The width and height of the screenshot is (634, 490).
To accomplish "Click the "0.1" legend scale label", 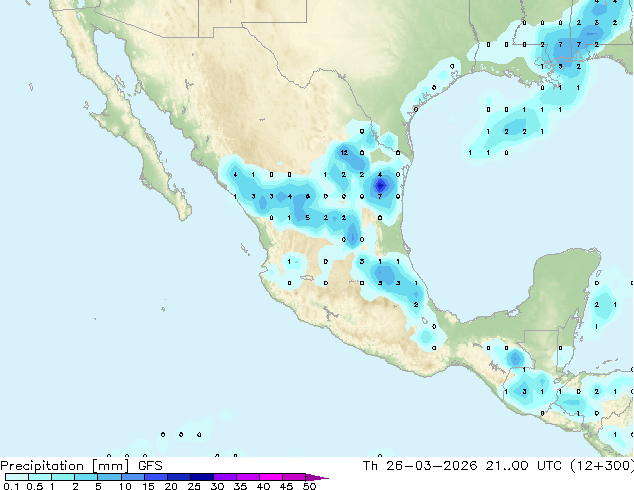I will pos(11,486).
